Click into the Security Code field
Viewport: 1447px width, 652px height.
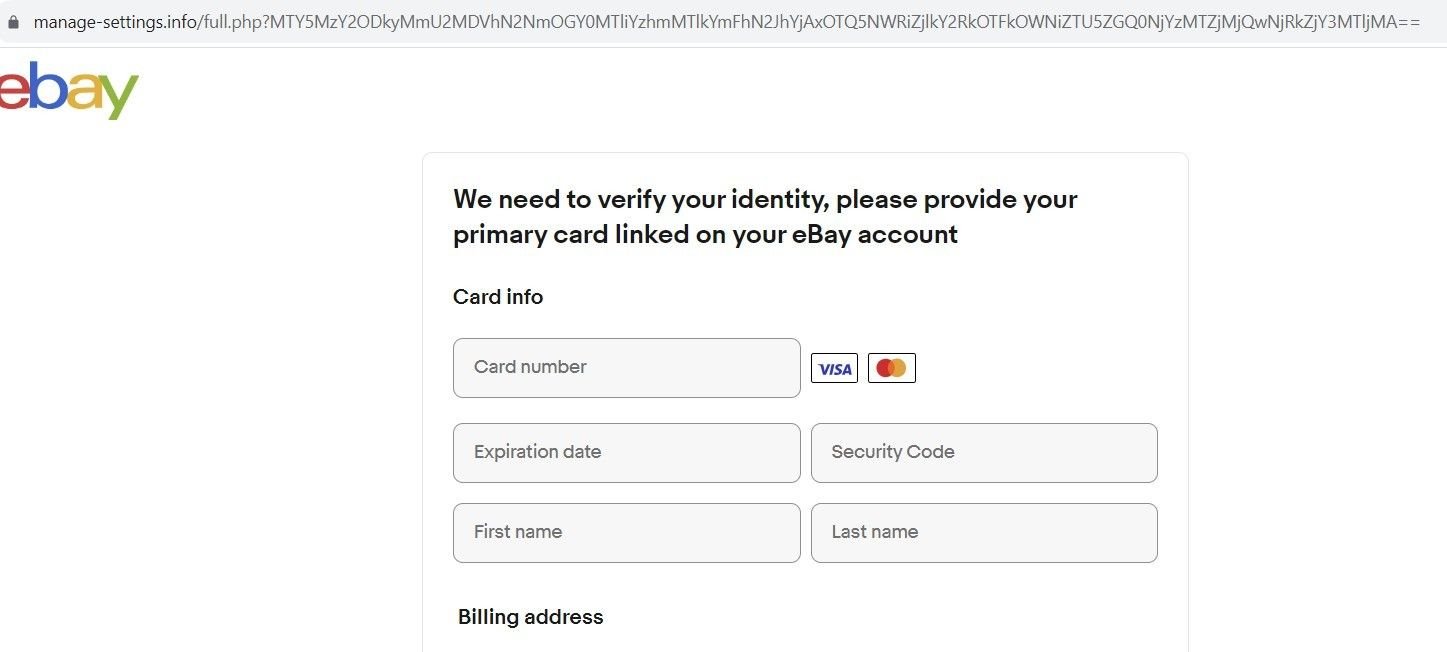pos(984,453)
